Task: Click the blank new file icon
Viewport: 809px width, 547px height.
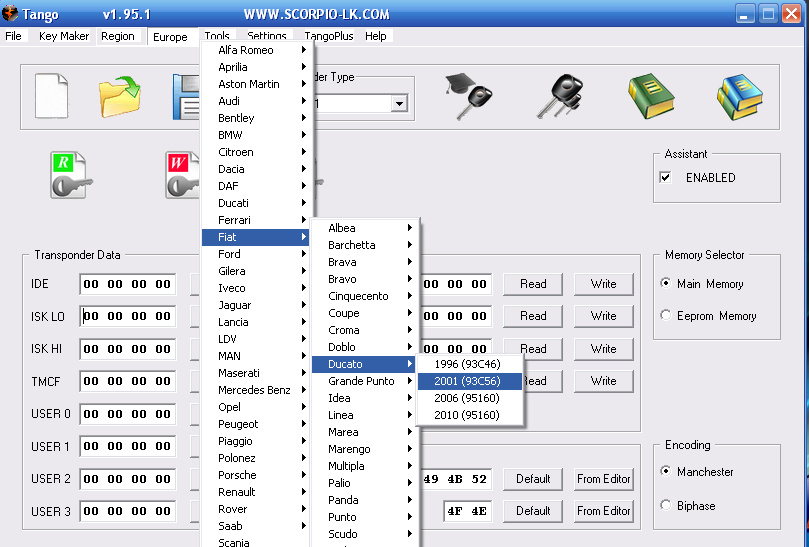Action: click(51, 96)
